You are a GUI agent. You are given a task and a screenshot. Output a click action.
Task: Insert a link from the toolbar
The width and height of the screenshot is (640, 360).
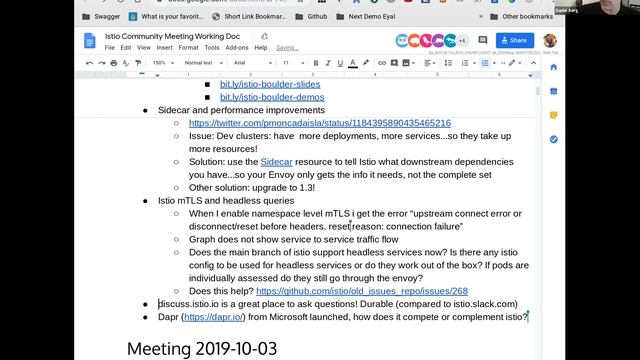click(x=382, y=63)
